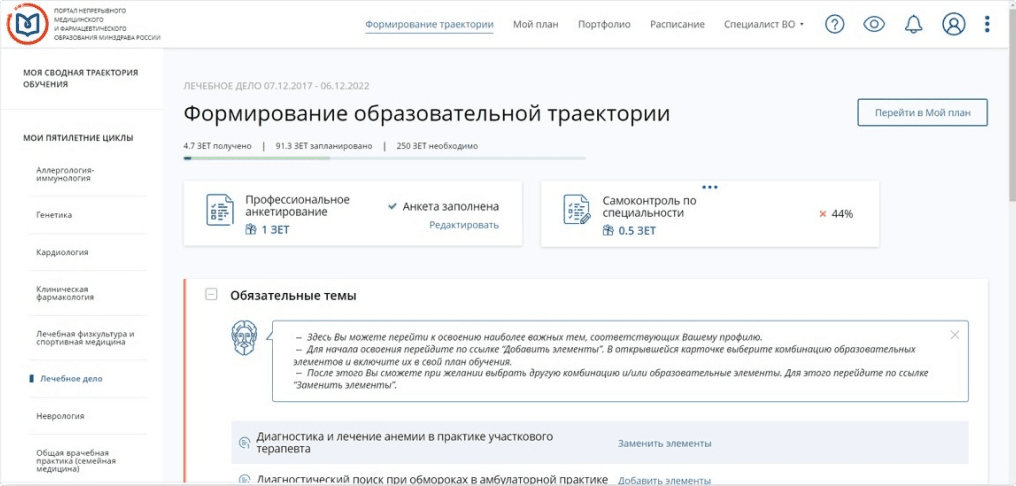
Task: Click the self-control test document icon
Action: pyautogui.click(x=577, y=209)
